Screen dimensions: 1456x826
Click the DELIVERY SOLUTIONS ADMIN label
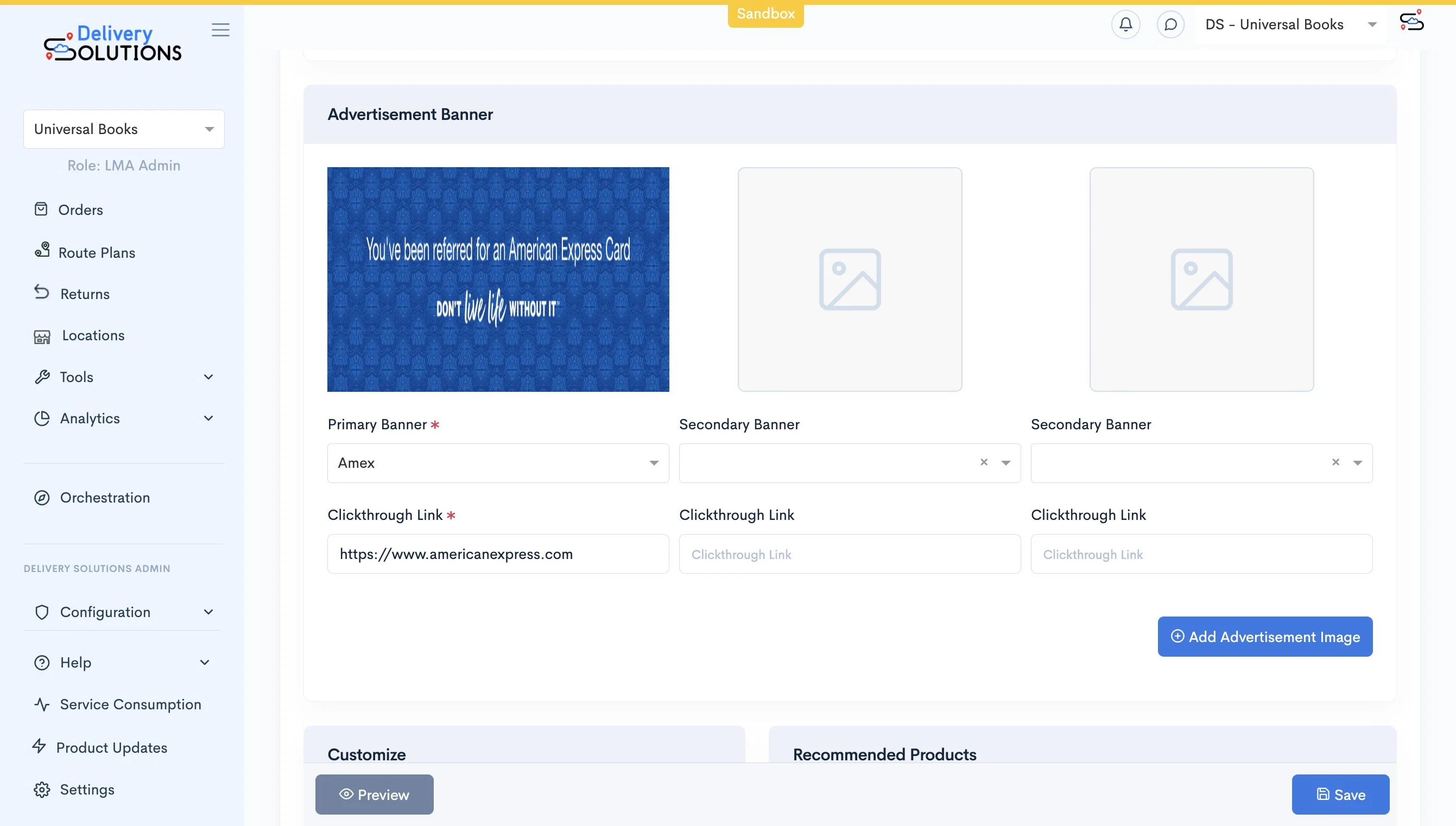point(97,568)
